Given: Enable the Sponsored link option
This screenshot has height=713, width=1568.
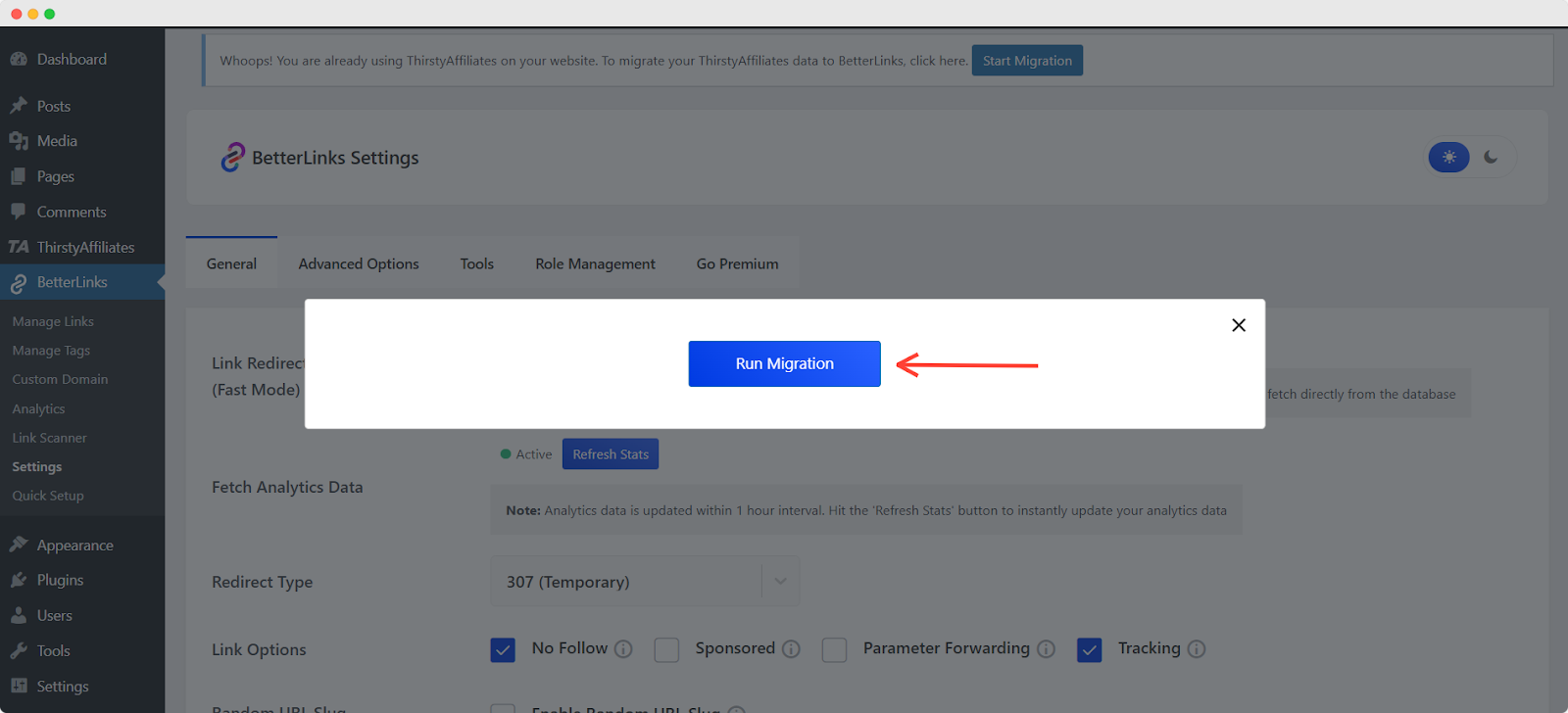Looking at the screenshot, I should tap(666, 649).
